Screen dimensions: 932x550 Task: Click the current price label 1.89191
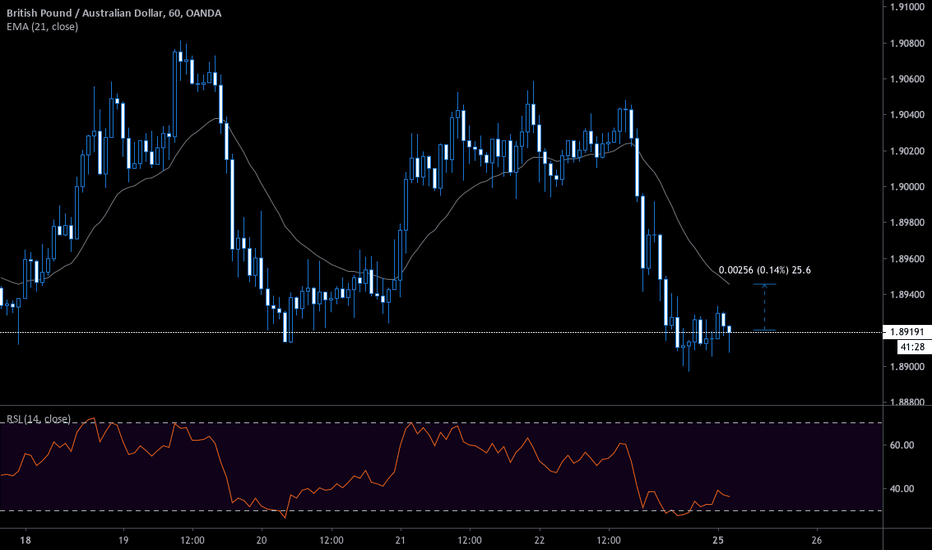pos(906,332)
